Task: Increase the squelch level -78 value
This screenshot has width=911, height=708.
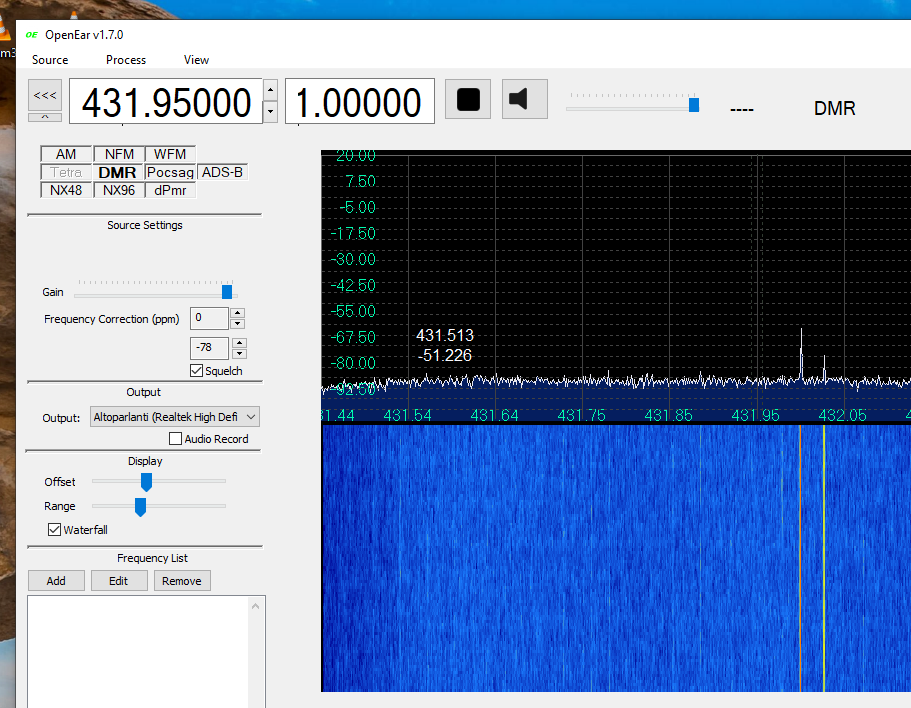Action: [239, 343]
